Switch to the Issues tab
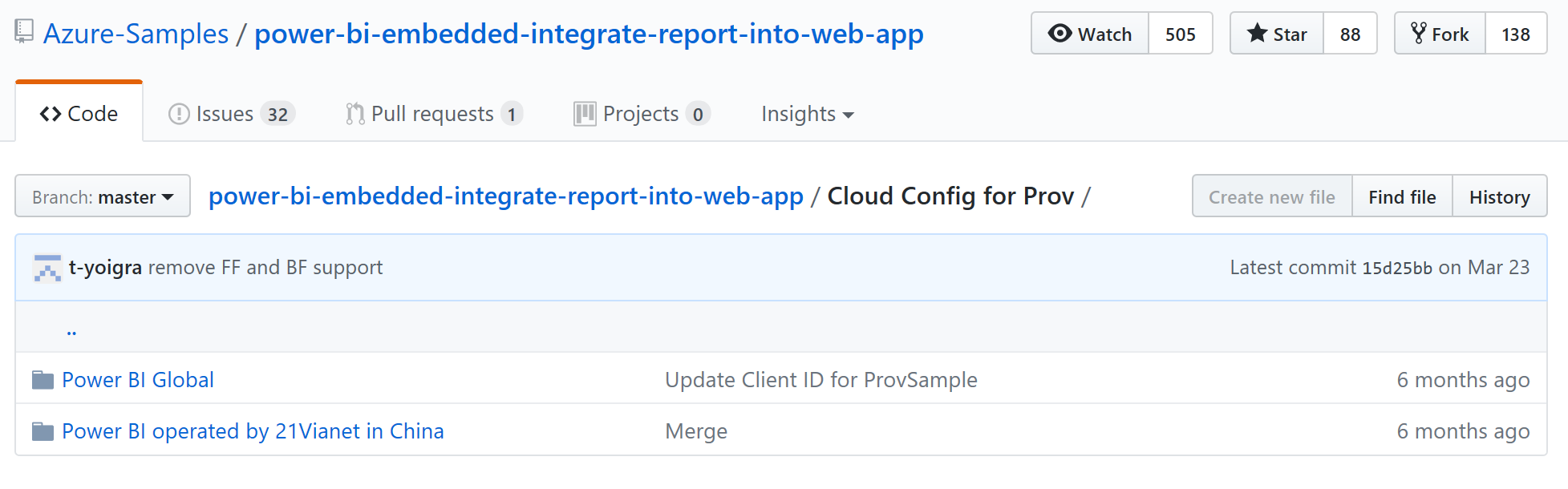1568x489 pixels. (231, 114)
